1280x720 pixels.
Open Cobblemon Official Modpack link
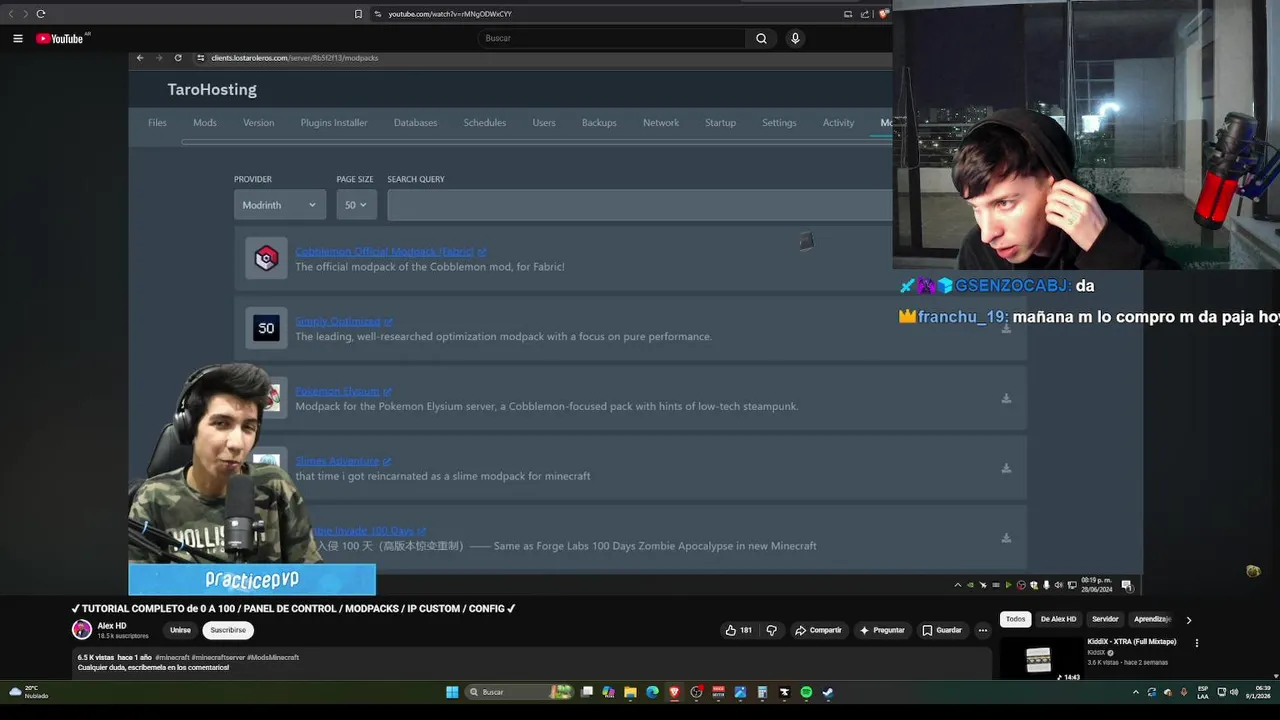click(x=385, y=252)
